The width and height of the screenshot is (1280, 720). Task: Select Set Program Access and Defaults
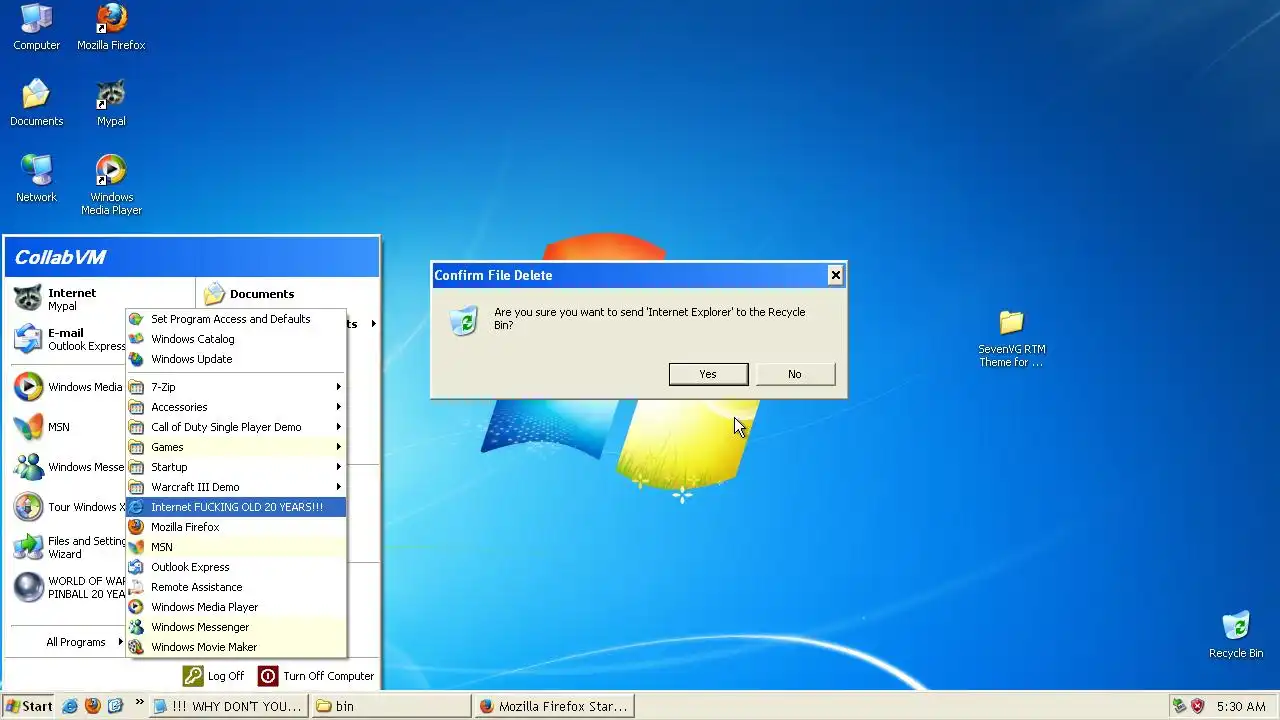[236, 319]
